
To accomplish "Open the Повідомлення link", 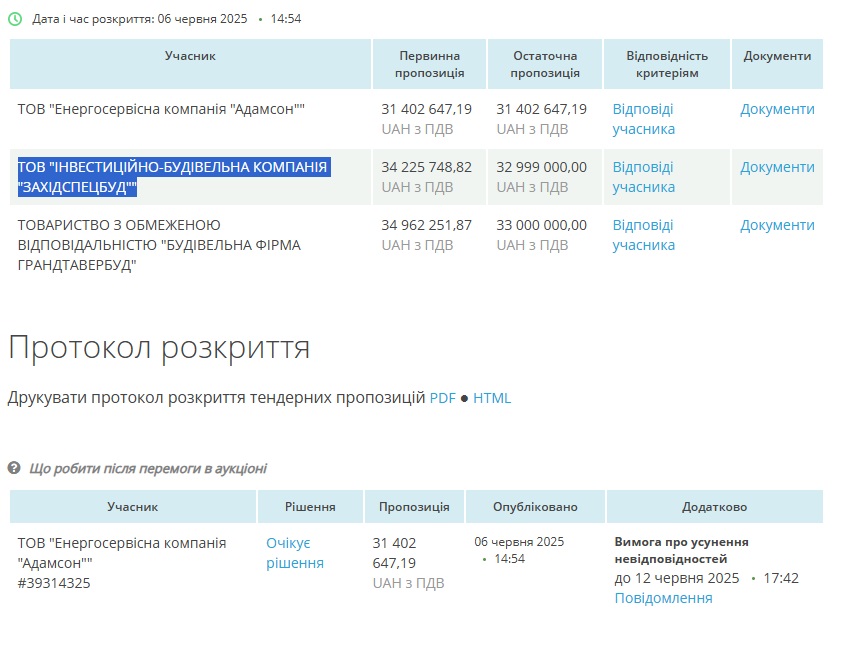I will click(x=663, y=598).
